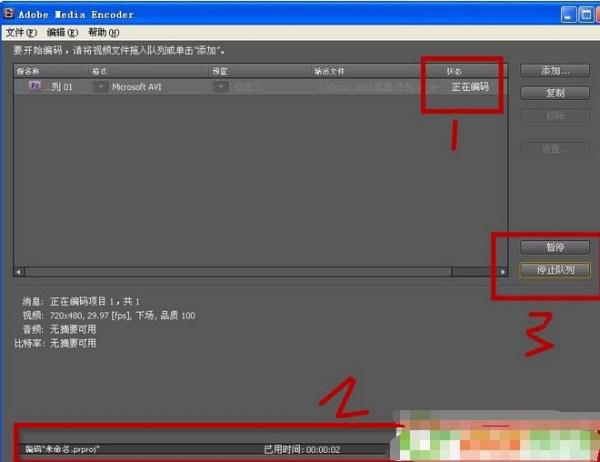Click the 添加 (Add) button
600x462 pixels.
pos(554,71)
